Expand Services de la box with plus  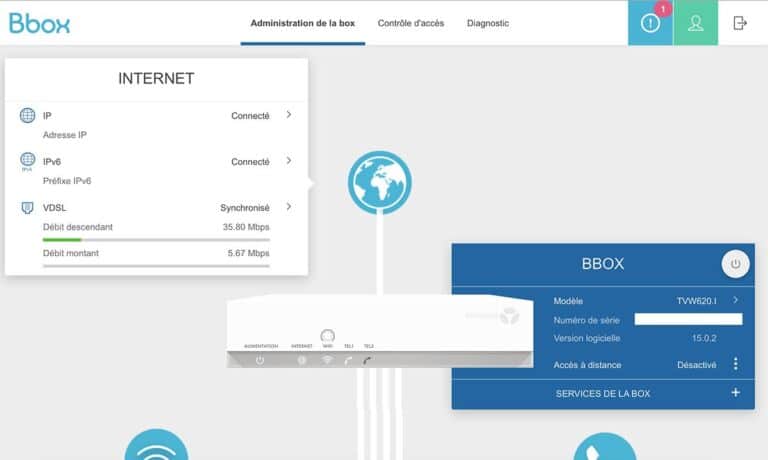tap(736, 392)
